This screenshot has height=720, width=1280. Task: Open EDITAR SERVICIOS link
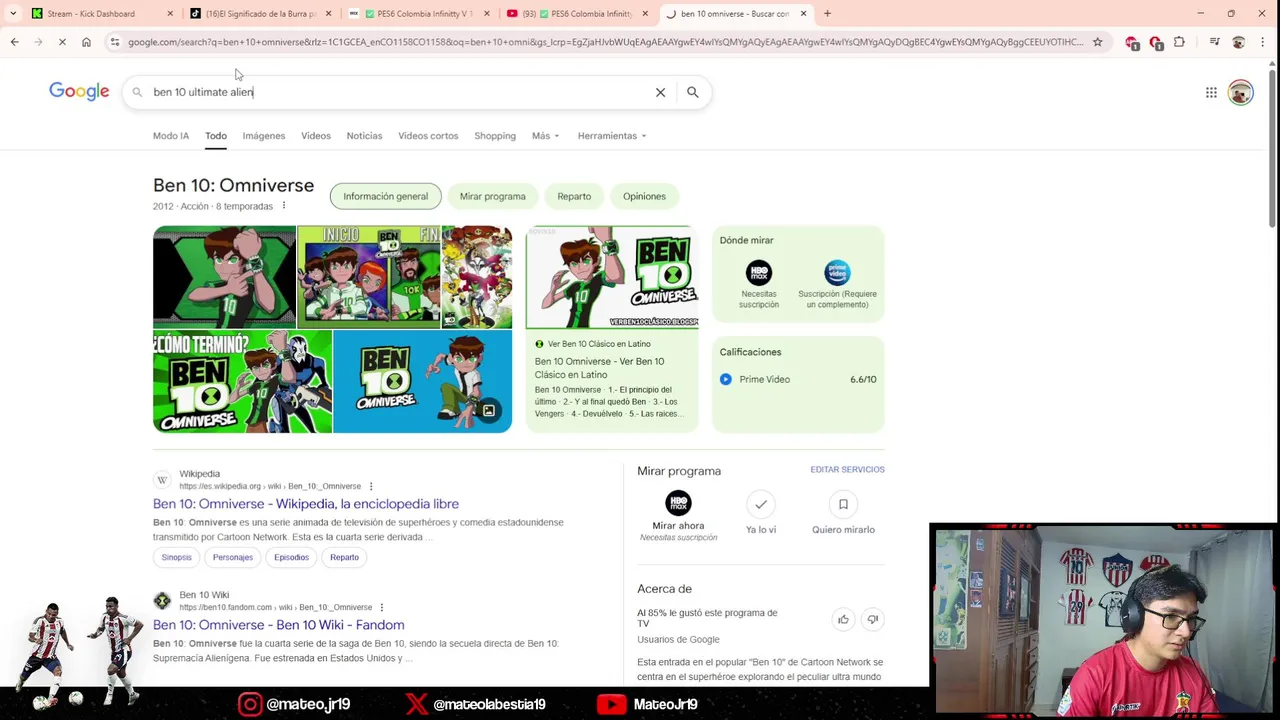(x=847, y=469)
